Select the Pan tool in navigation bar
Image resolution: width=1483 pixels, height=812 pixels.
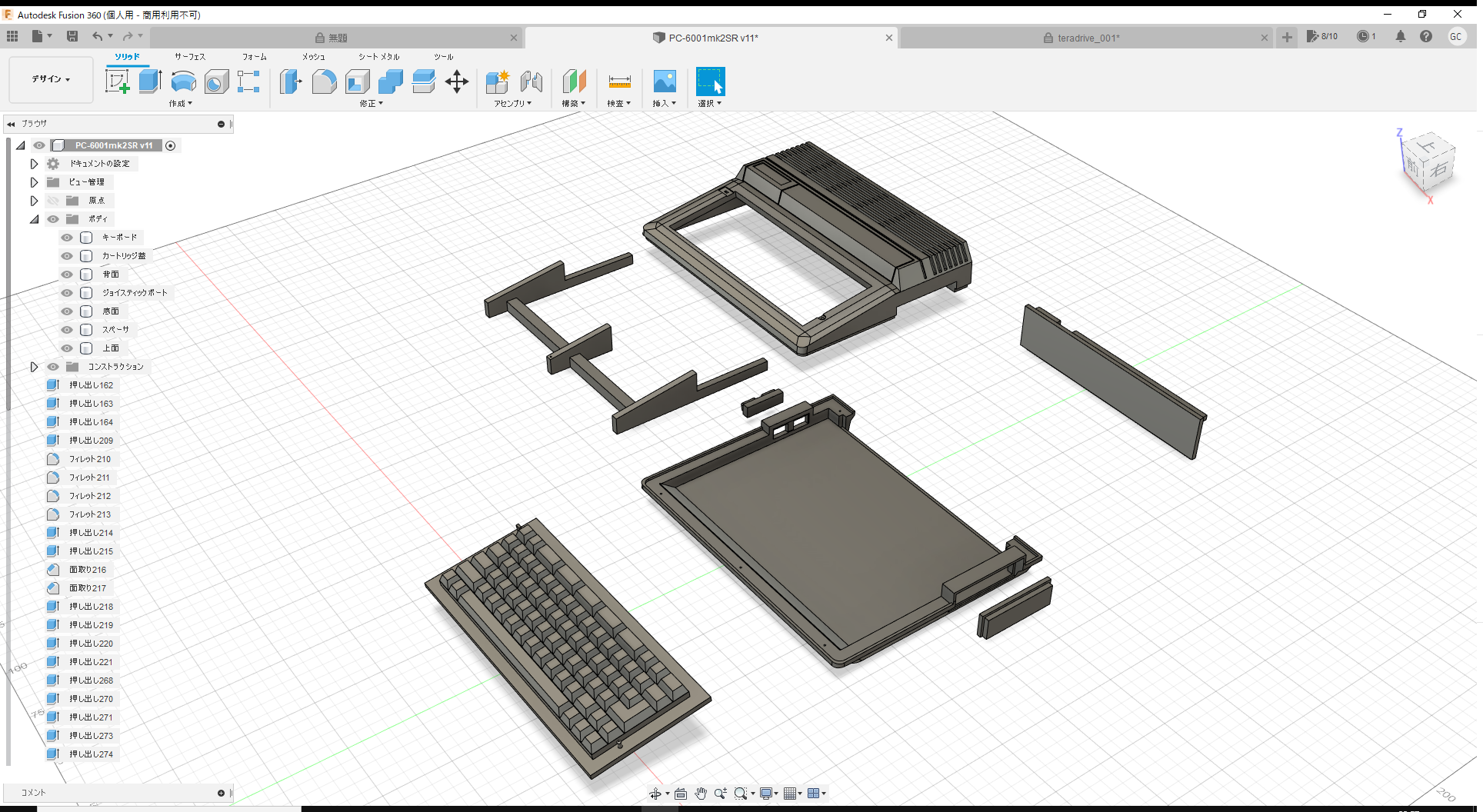coord(701,793)
